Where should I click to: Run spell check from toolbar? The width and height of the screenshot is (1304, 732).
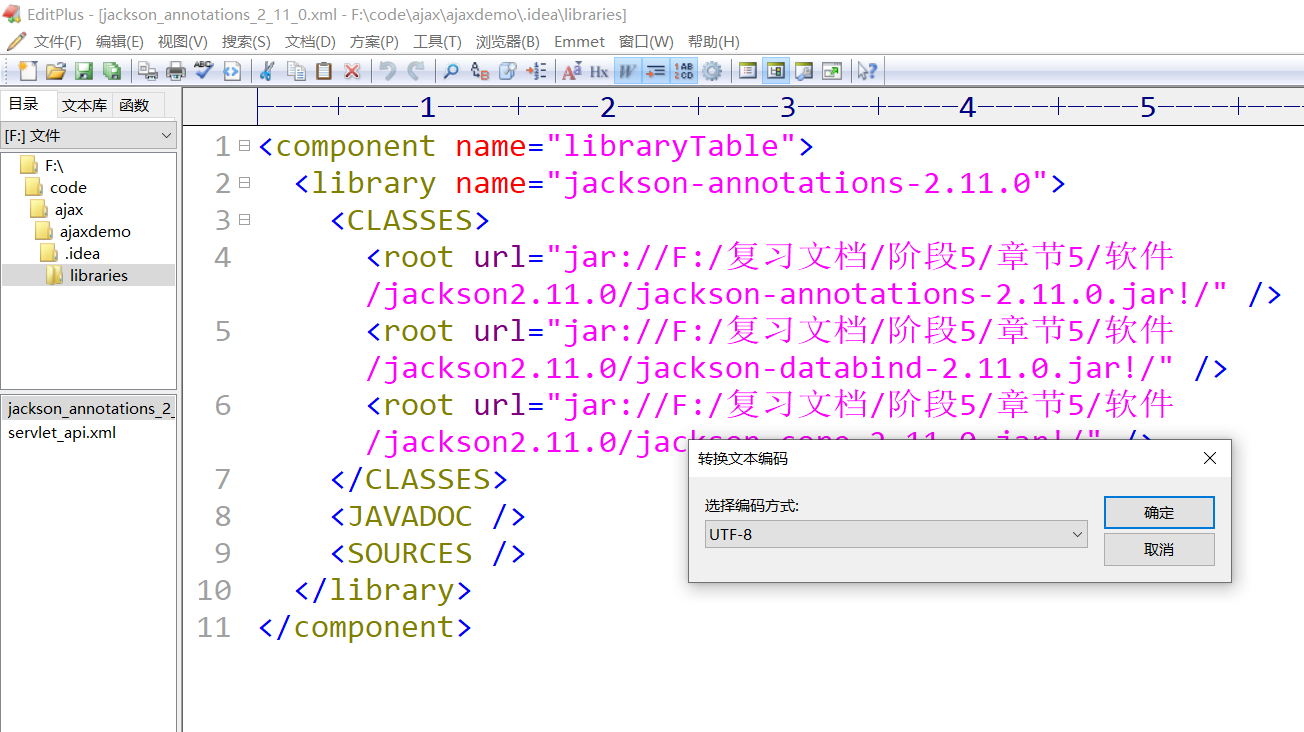point(204,71)
